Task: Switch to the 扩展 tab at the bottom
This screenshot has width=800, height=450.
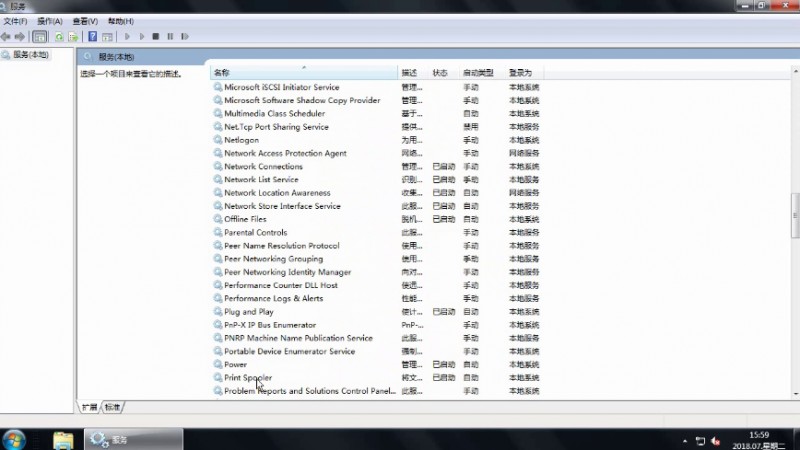Action: pos(89,407)
